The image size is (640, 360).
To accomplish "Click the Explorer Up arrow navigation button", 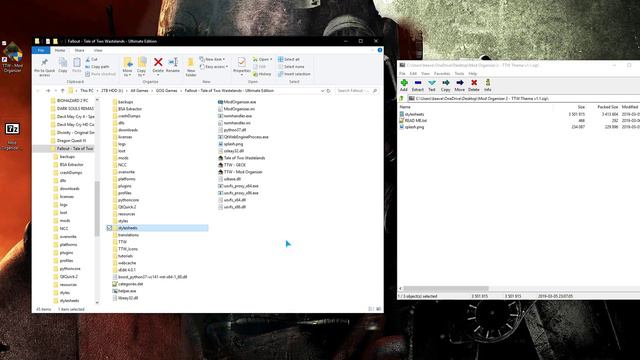I will tap(62, 91).
